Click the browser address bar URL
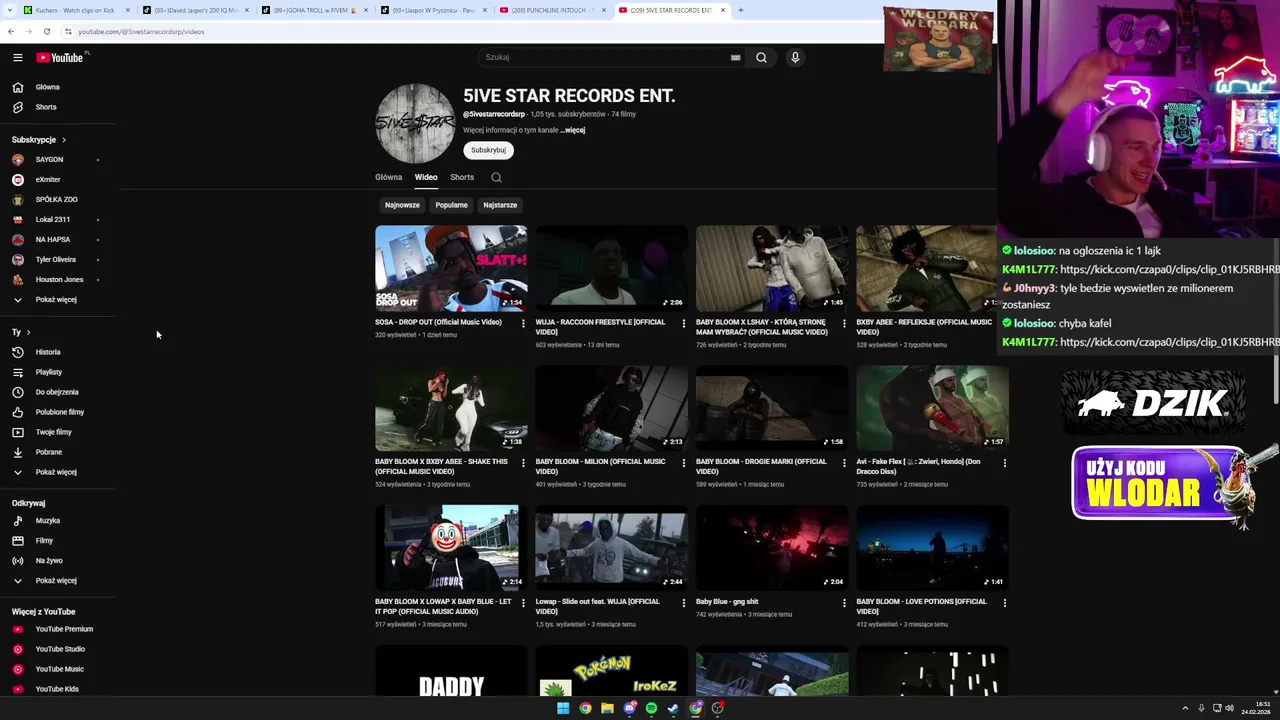Screen dimensions: 1280x720 [x=141, y=31]
